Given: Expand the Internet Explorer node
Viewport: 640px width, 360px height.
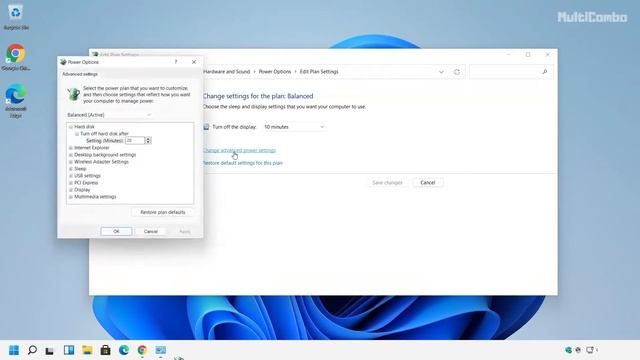Looking at the screenshot, I should tap(71, 148).
